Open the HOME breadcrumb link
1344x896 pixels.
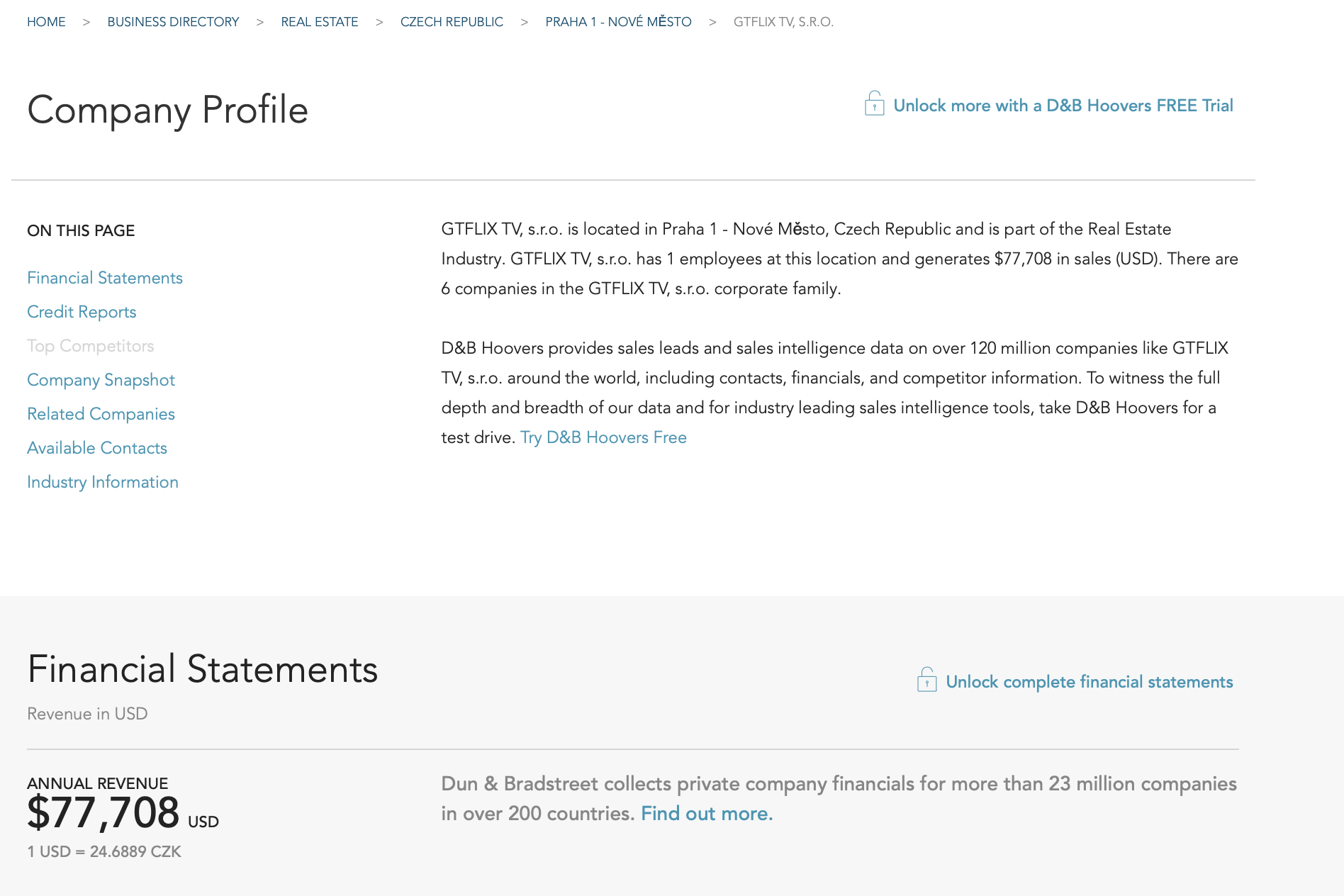point(46,22)
